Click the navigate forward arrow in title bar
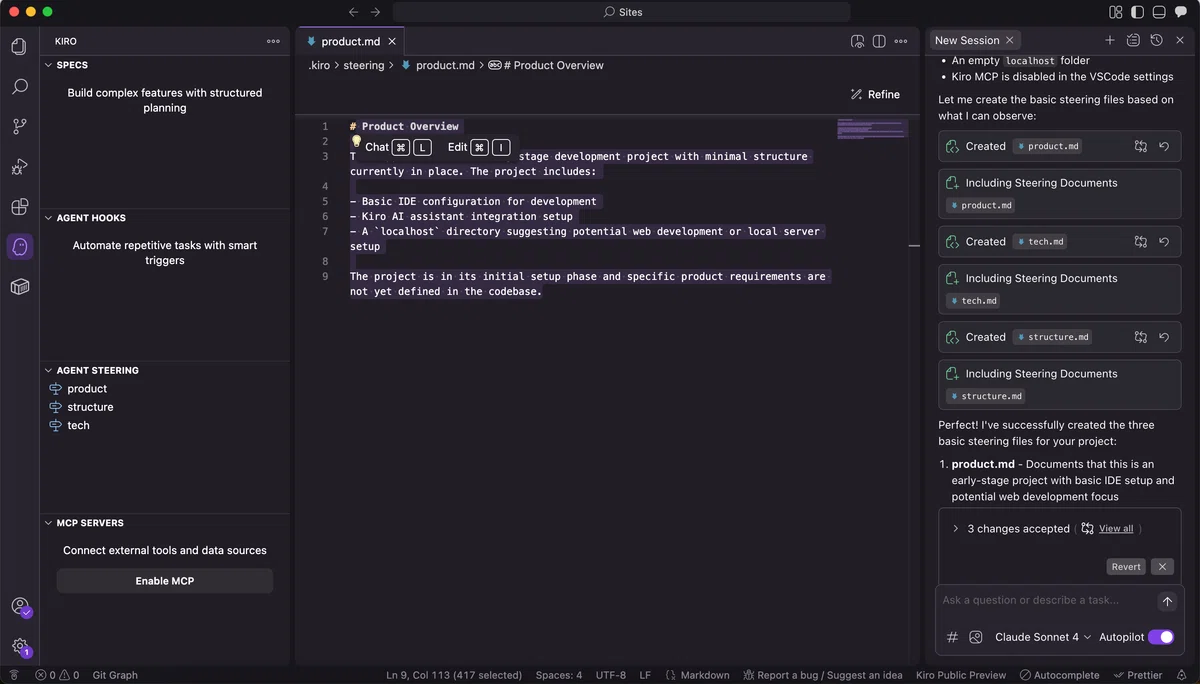Image resolution: width=1200 pixels, height=684 pixels. tap(376, 12)
